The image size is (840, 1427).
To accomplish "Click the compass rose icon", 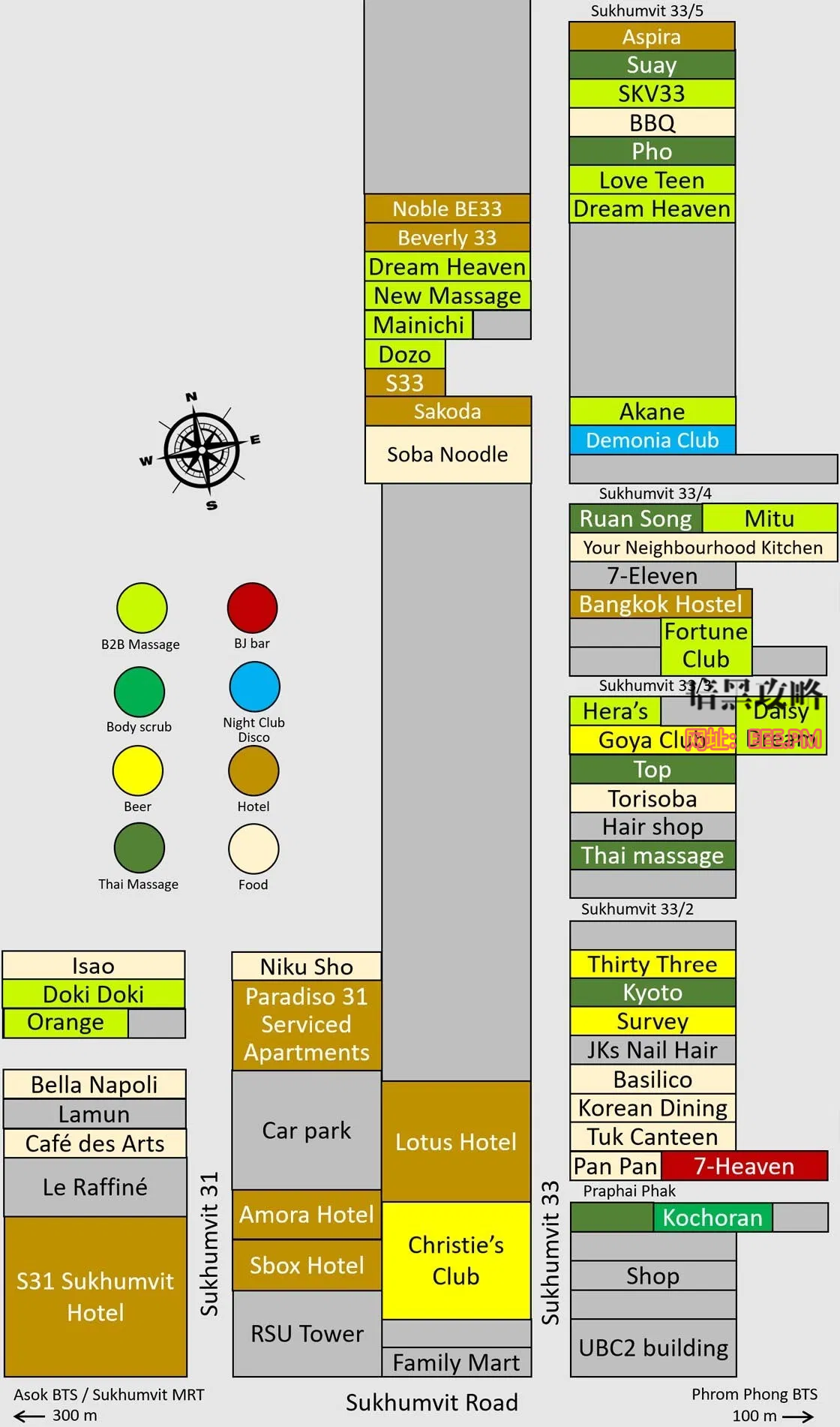I will point(200,450).
